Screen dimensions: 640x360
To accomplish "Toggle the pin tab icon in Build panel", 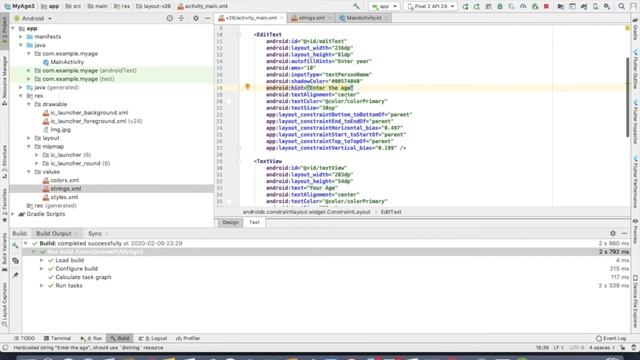I will point(16,276).
